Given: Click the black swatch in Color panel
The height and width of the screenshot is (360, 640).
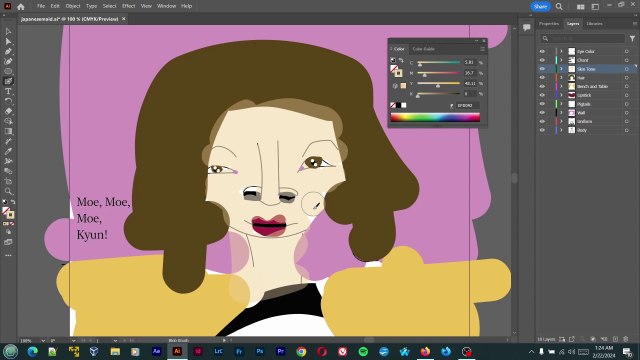Looking at the screenshot, I should tap(398, 105).
